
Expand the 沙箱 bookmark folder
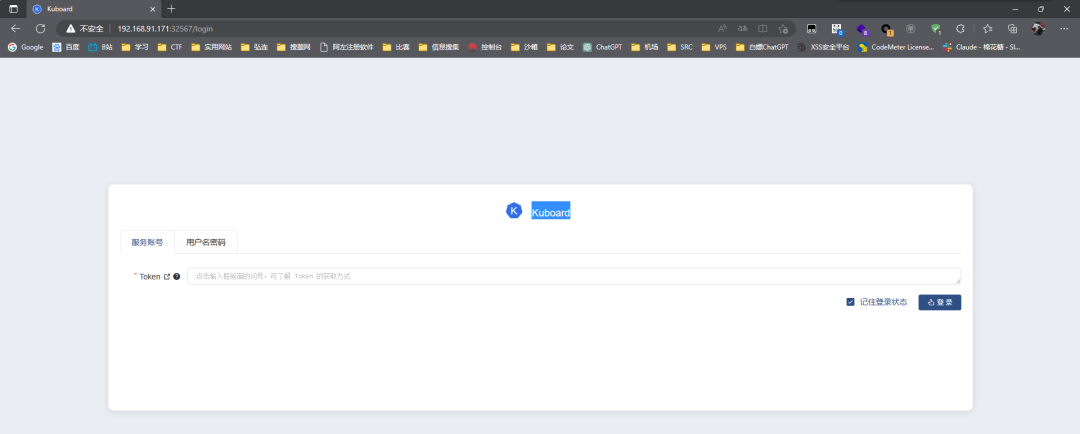point(524,48)
